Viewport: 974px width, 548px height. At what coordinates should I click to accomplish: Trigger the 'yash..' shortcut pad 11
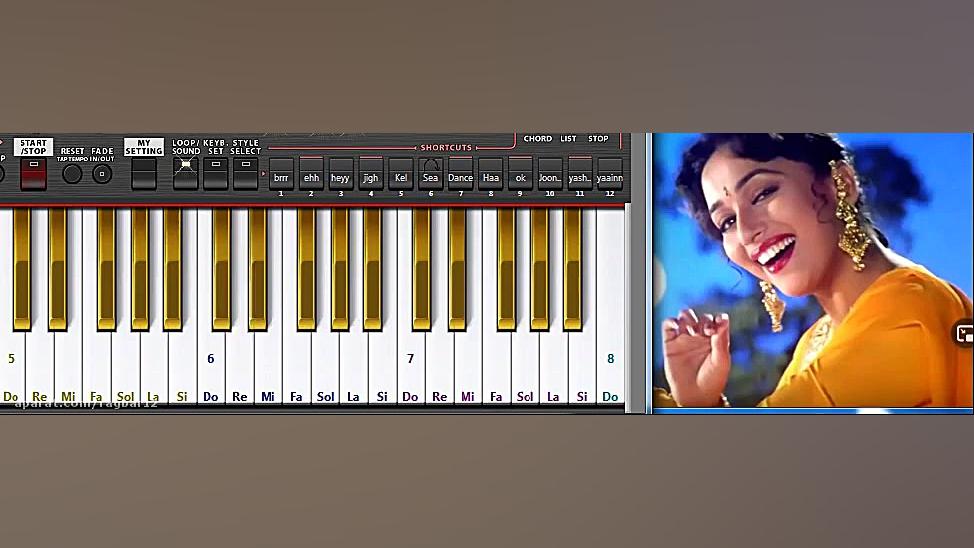coord(580,174)
